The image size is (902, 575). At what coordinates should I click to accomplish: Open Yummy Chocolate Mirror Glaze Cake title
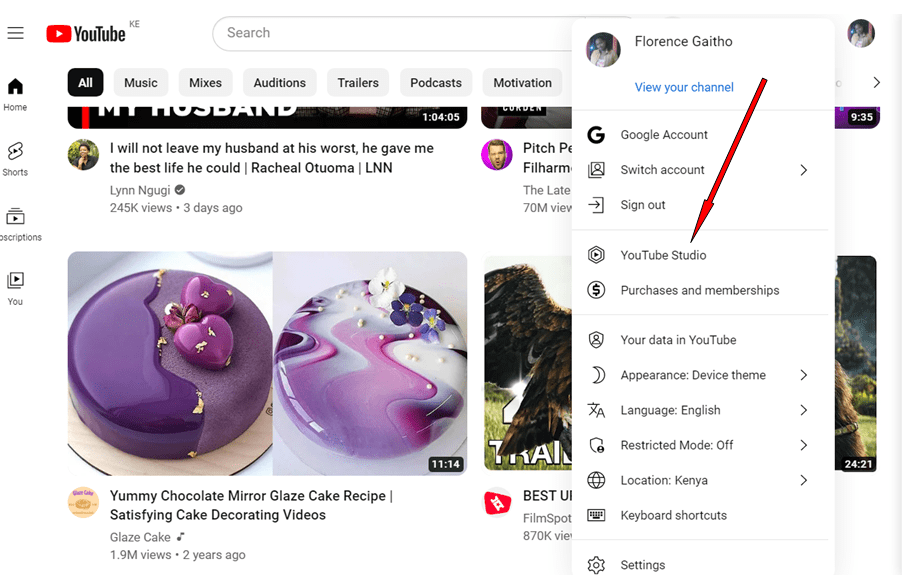pyautogui.click(x=251, y=505)
